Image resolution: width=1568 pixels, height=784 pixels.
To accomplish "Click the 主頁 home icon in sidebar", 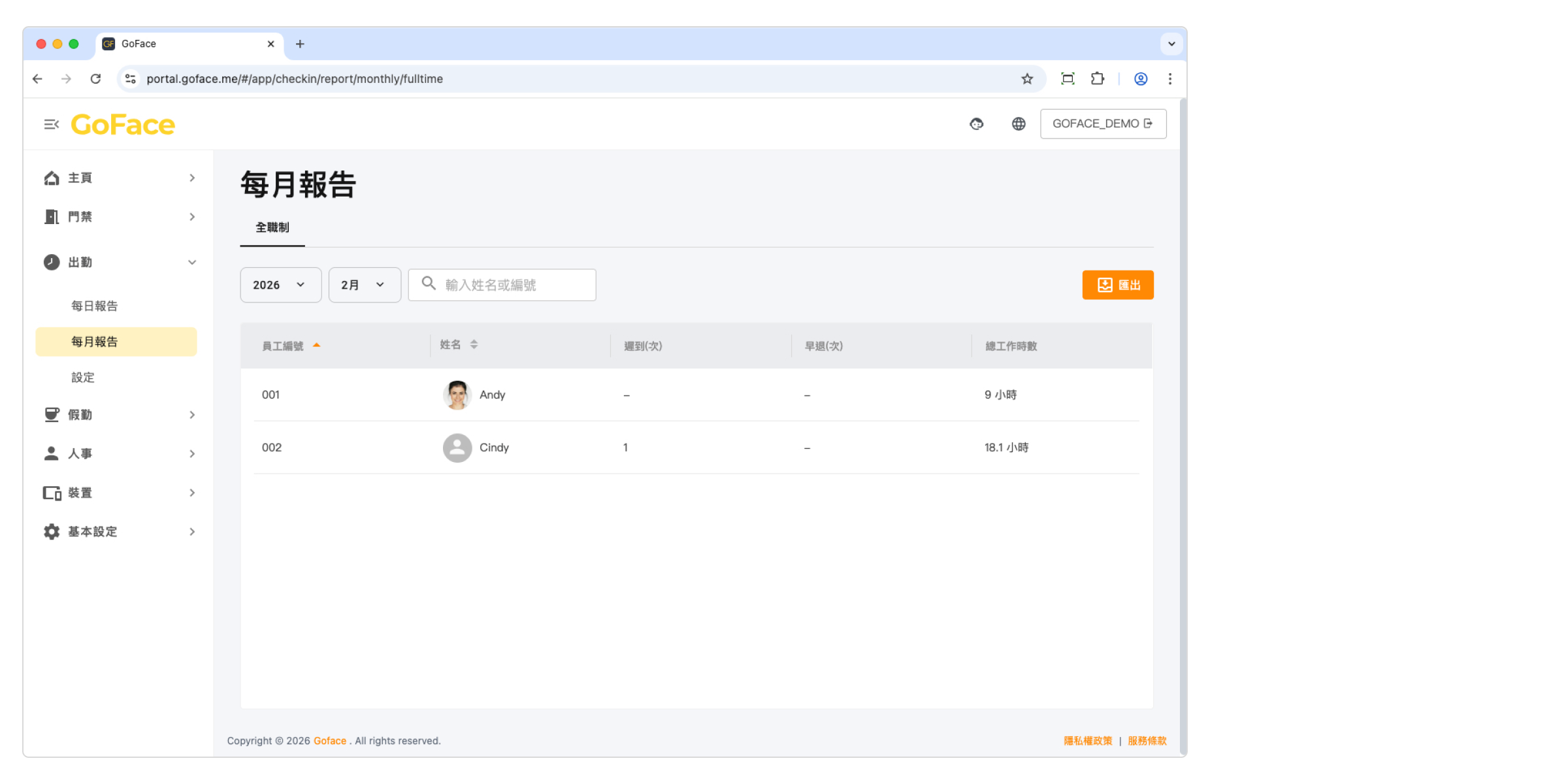I will click(52, 178).
